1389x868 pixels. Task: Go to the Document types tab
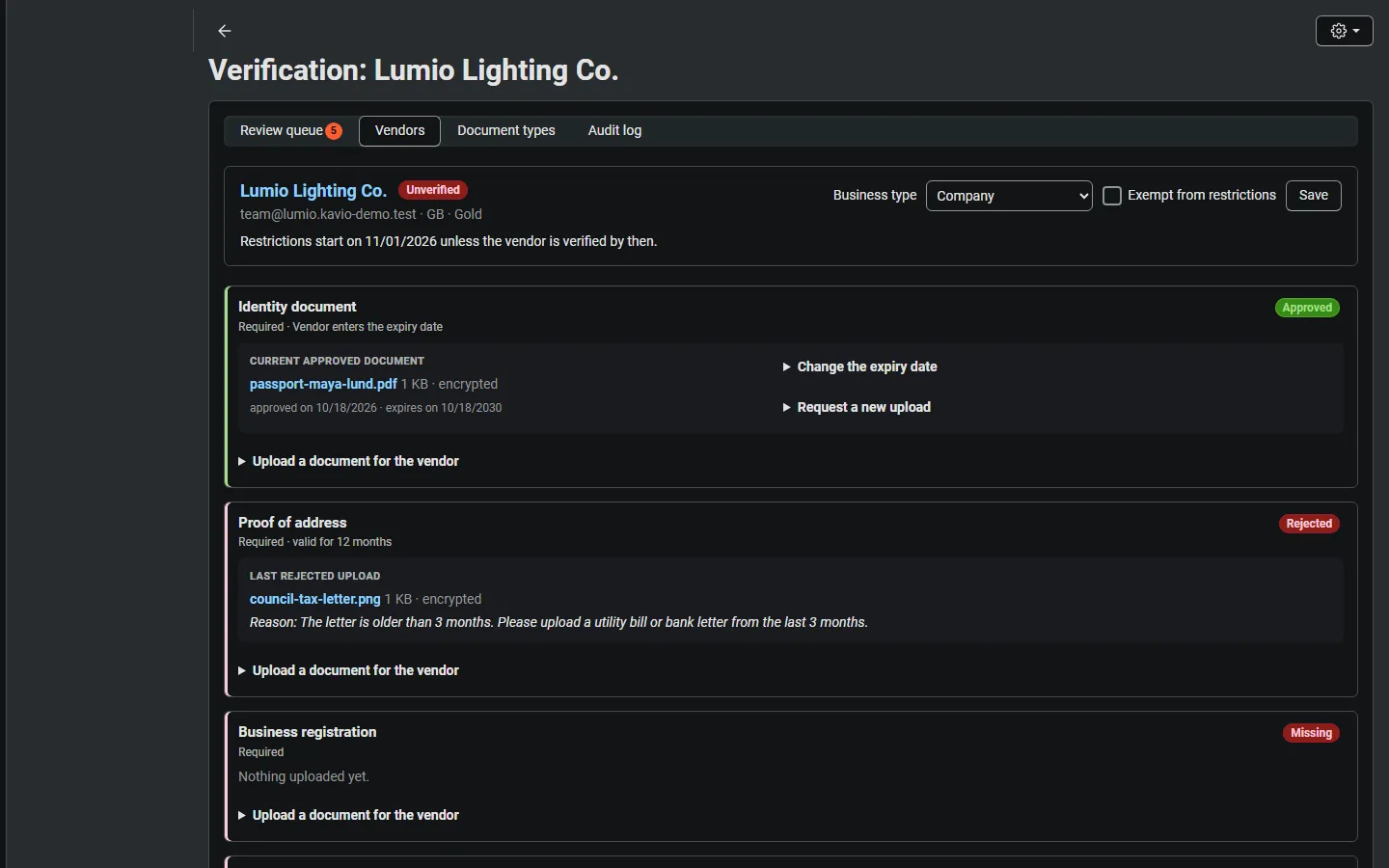point(506,131)
